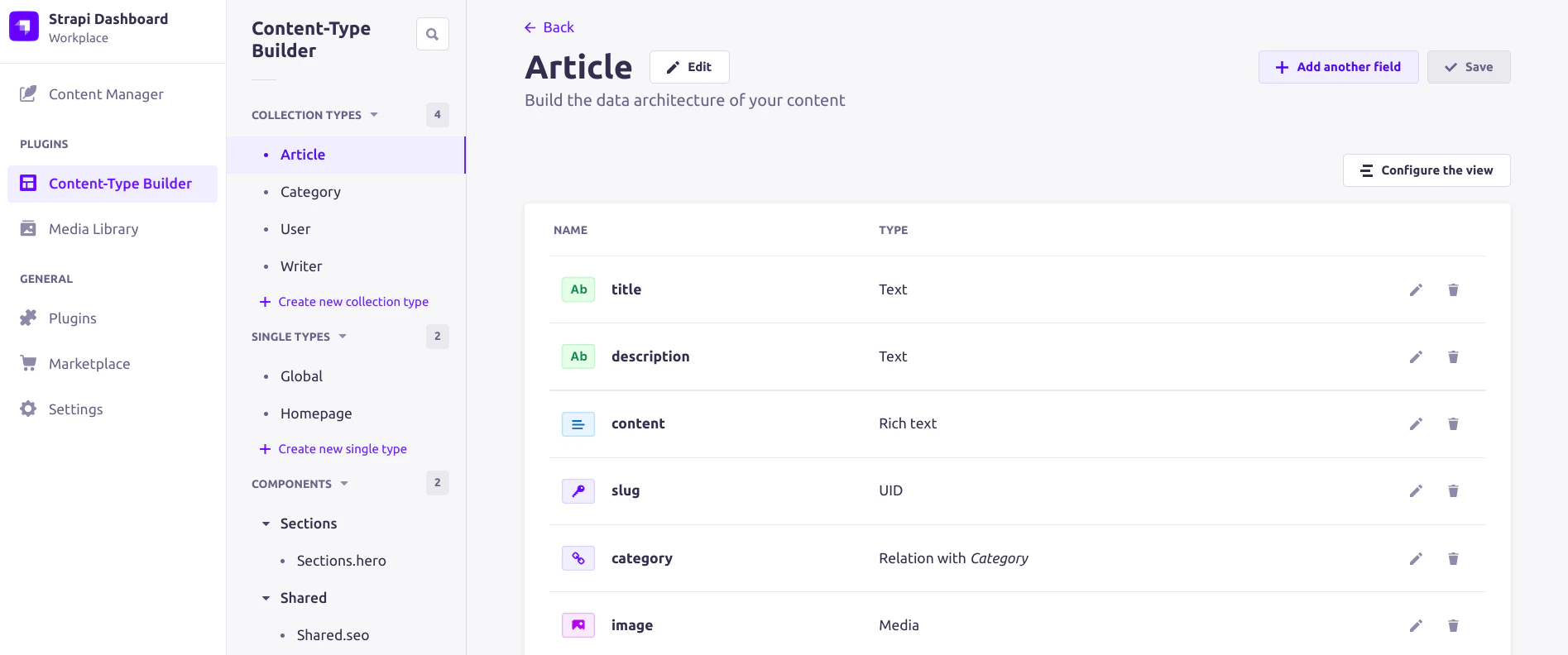Click the relation icon for category
This screenshot has width=1568, height=655.
click(x=578, y=558)
